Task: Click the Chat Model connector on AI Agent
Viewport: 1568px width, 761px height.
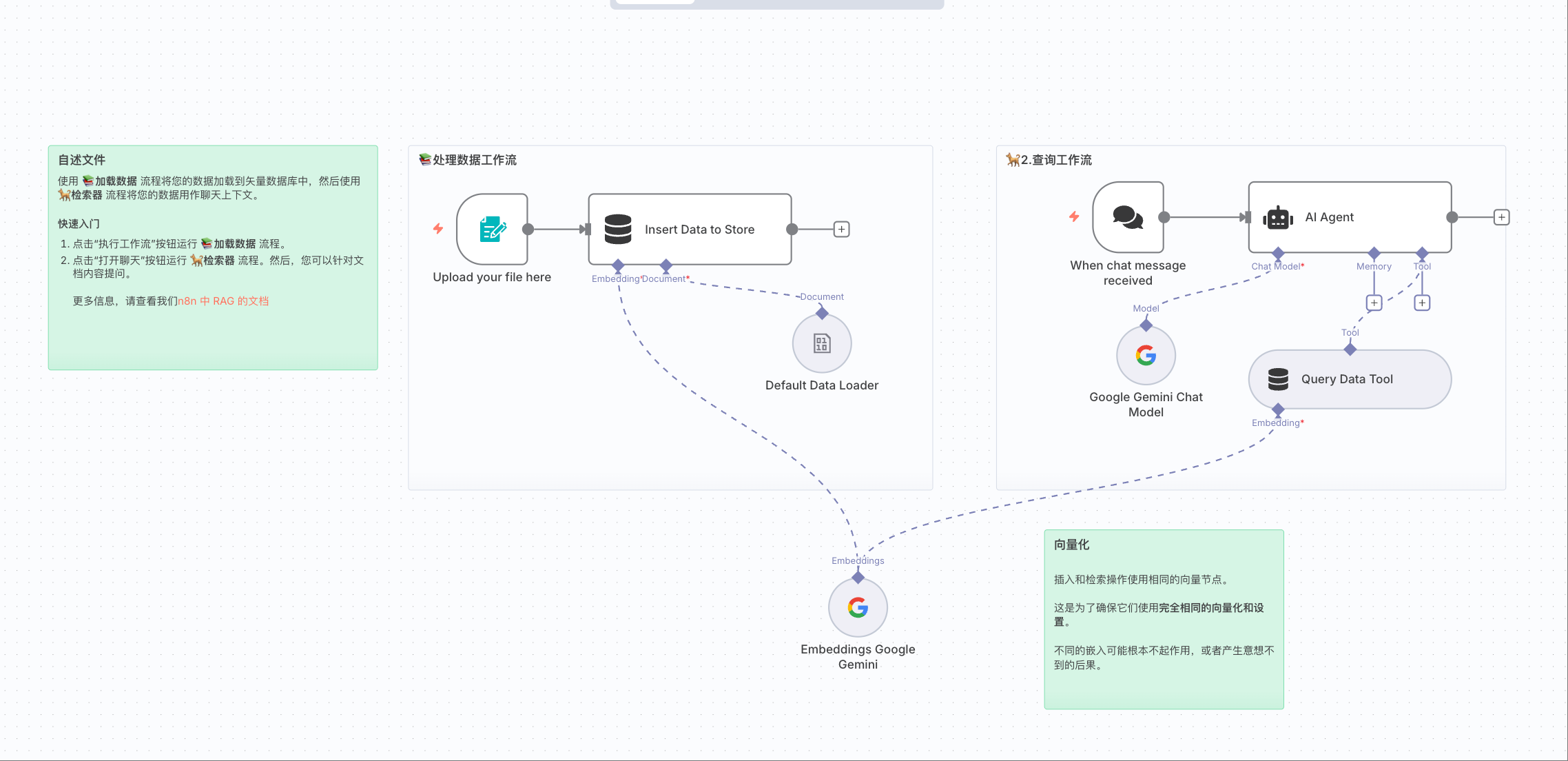Action: [1278, 254]
